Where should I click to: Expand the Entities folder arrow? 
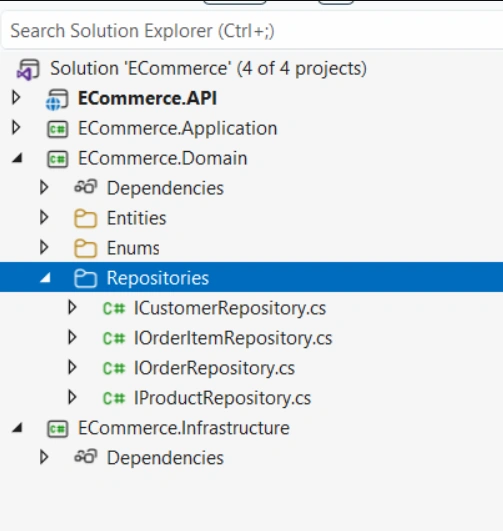click(x=44, y=217)
